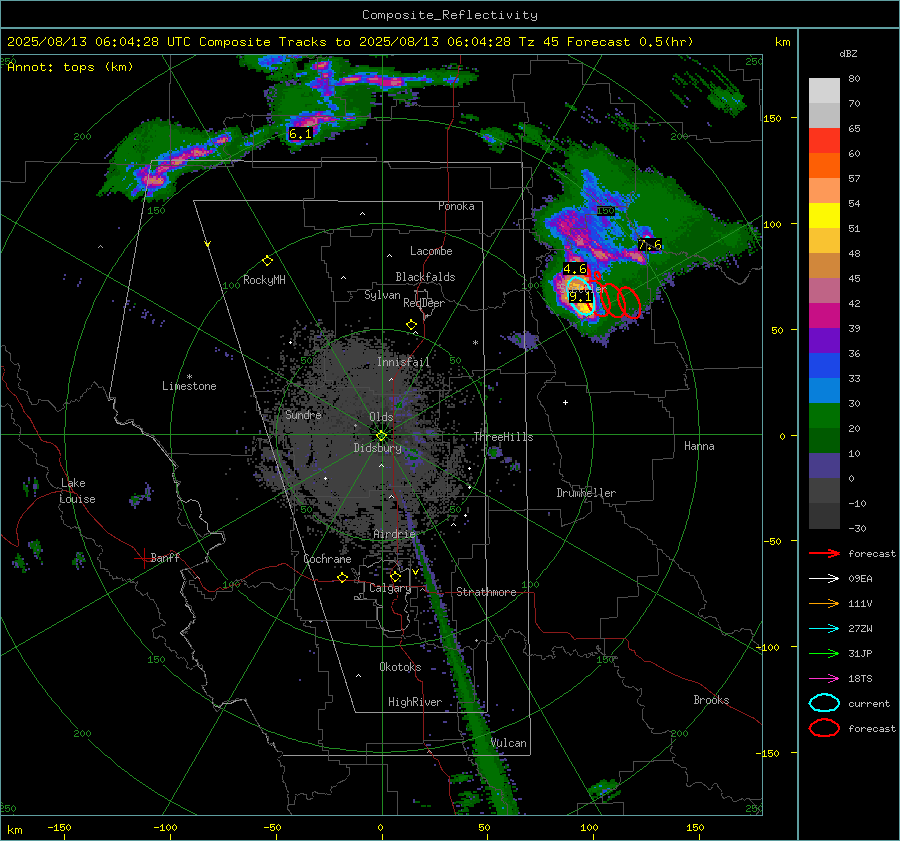The image size is (900, 841).
Task: Click the red forecast arrow in legend
Action: [824, 553]
